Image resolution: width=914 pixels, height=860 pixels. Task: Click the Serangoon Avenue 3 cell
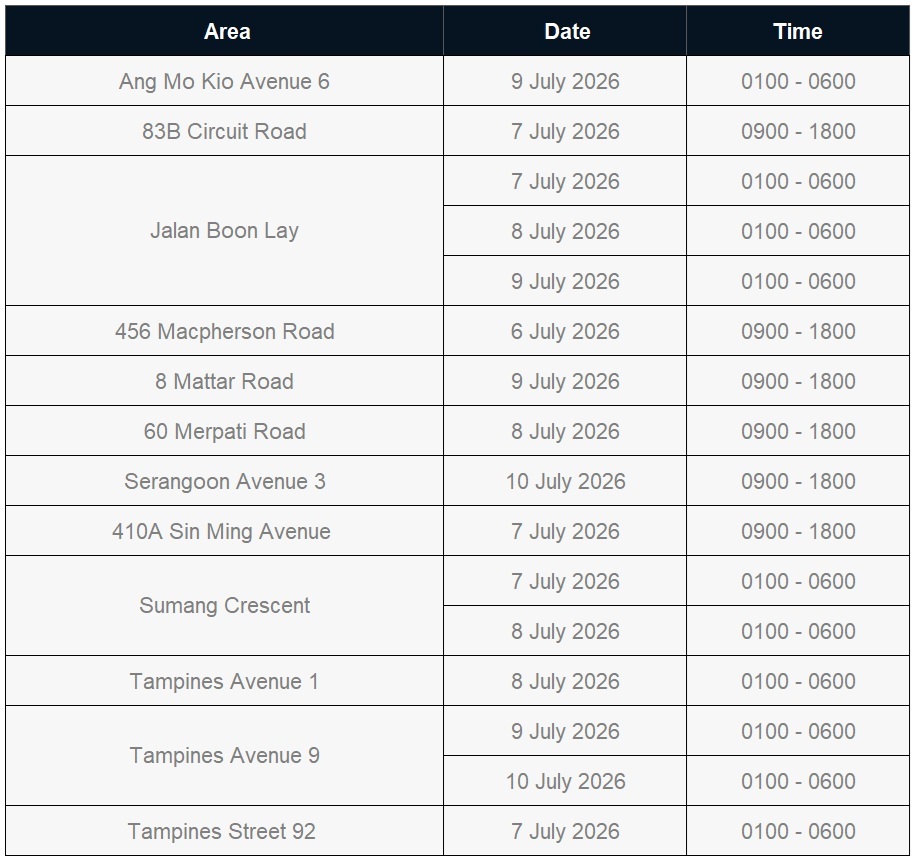[x=224, y=482]
